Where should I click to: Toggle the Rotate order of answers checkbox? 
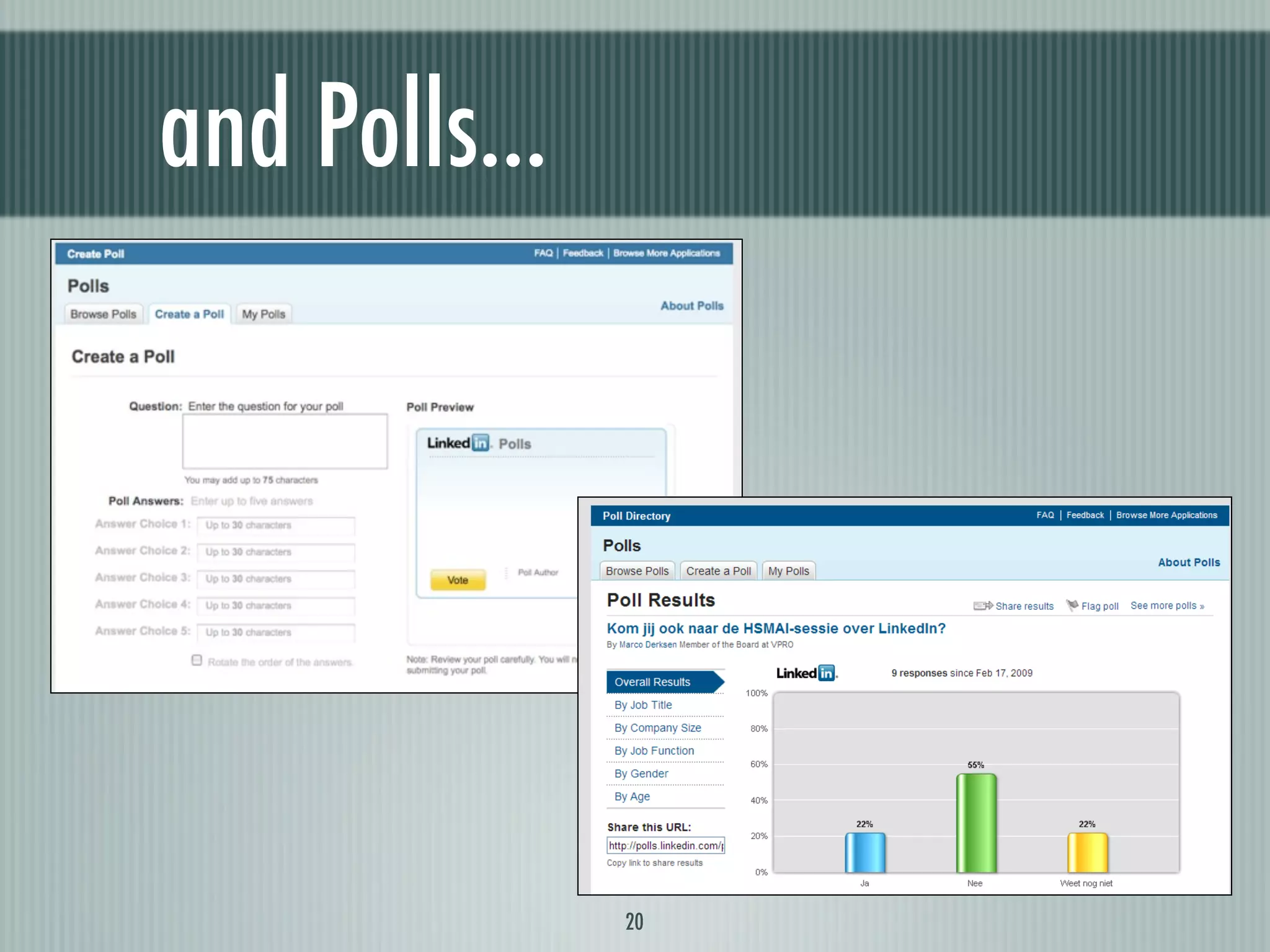pyautogui.click(x=197, y=660)
